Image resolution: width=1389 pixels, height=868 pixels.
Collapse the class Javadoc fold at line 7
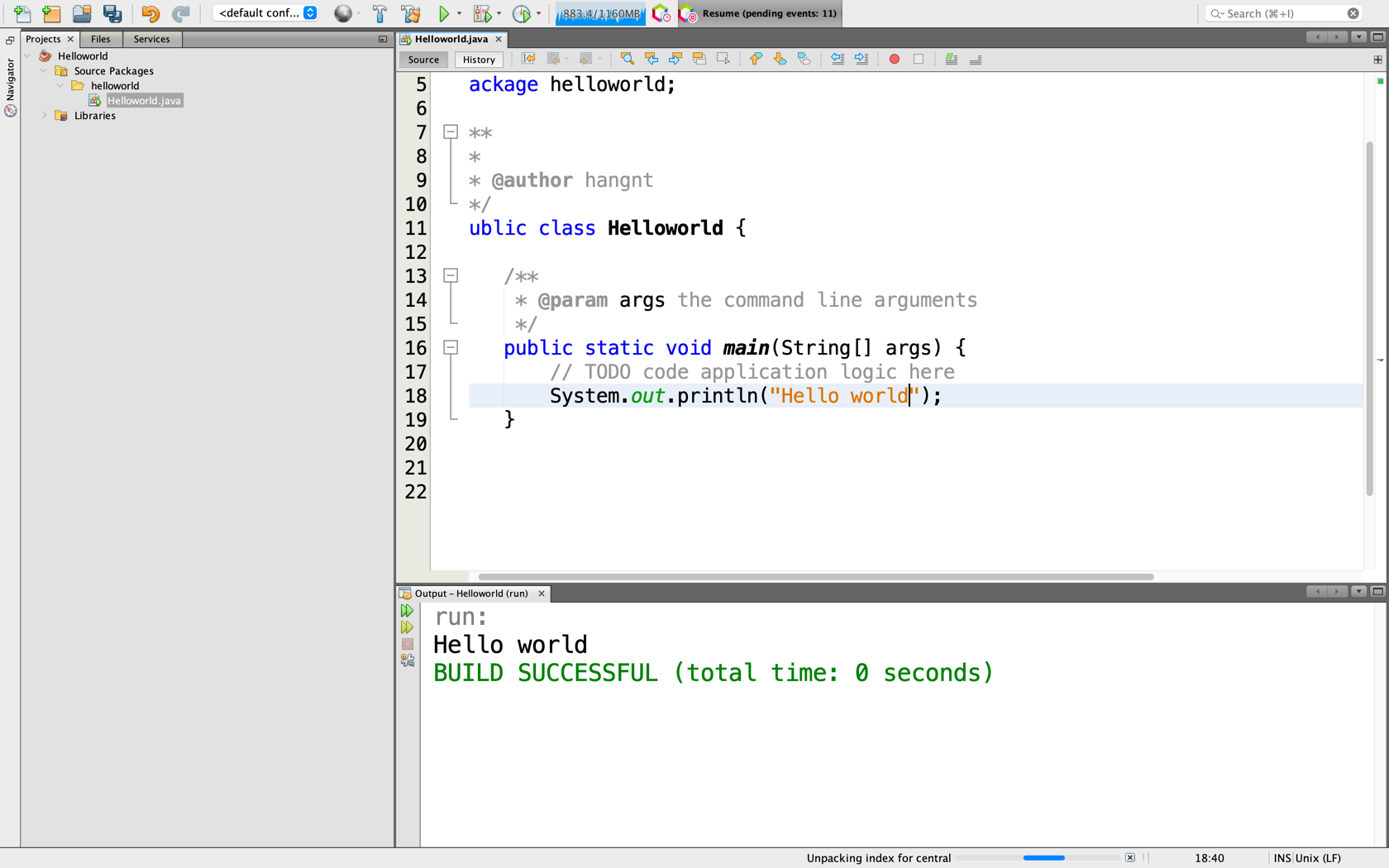tap(451, 132)
